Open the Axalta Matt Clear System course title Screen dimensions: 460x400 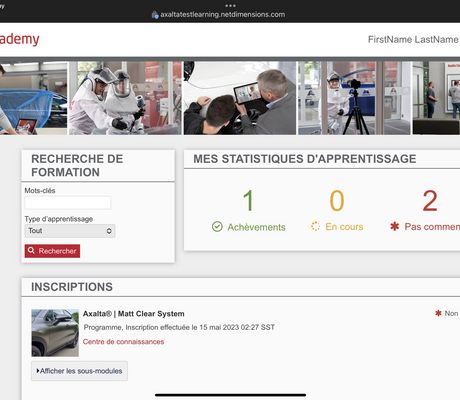point(134,314)
